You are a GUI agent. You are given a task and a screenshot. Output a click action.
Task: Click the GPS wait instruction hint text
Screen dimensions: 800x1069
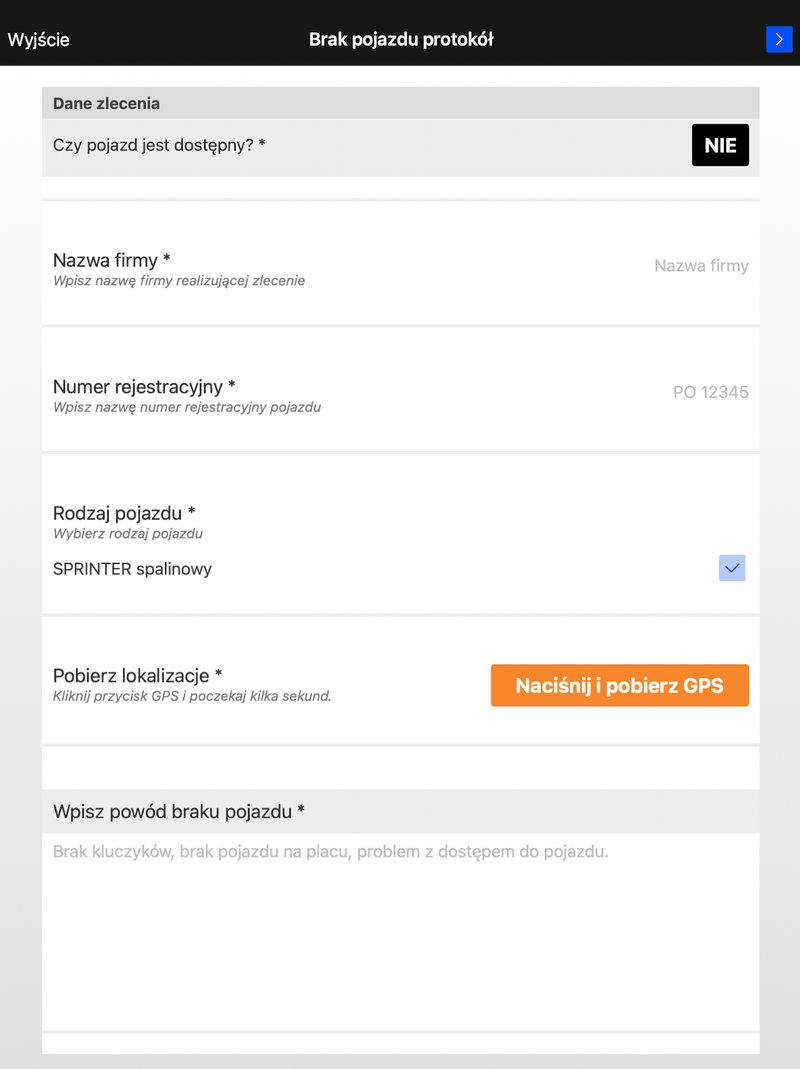pos(192,696)
